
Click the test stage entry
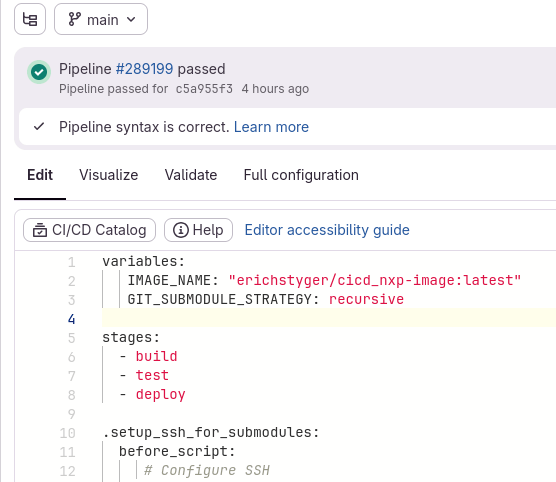pos(152,375)
